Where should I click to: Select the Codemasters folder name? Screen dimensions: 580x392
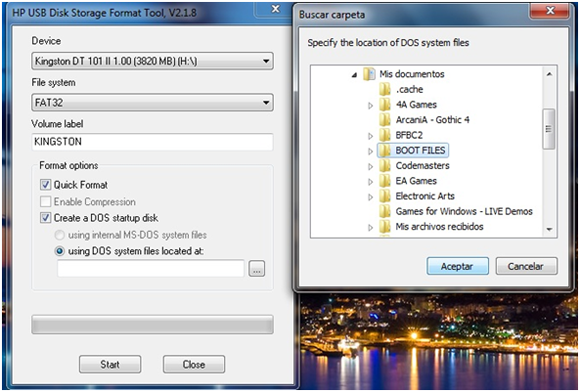[x=422, y=166]
